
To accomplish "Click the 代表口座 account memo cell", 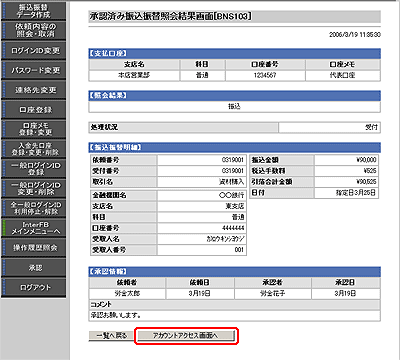I will click(343, 75).
